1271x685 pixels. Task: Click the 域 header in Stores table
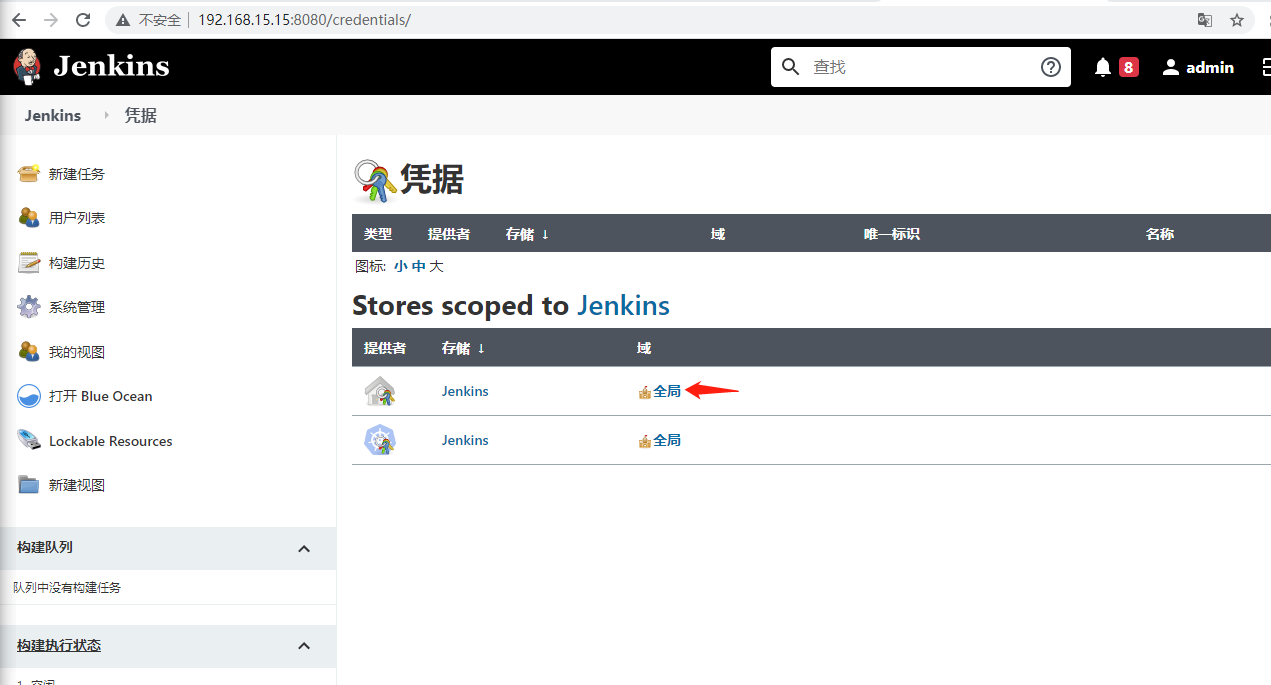point(644,348)
